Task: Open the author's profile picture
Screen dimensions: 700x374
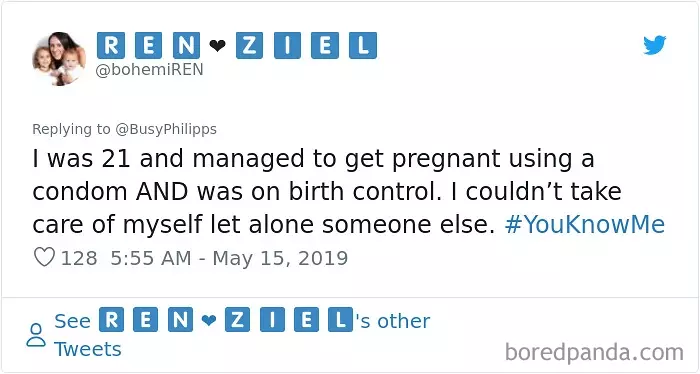Action: [58, 58]
